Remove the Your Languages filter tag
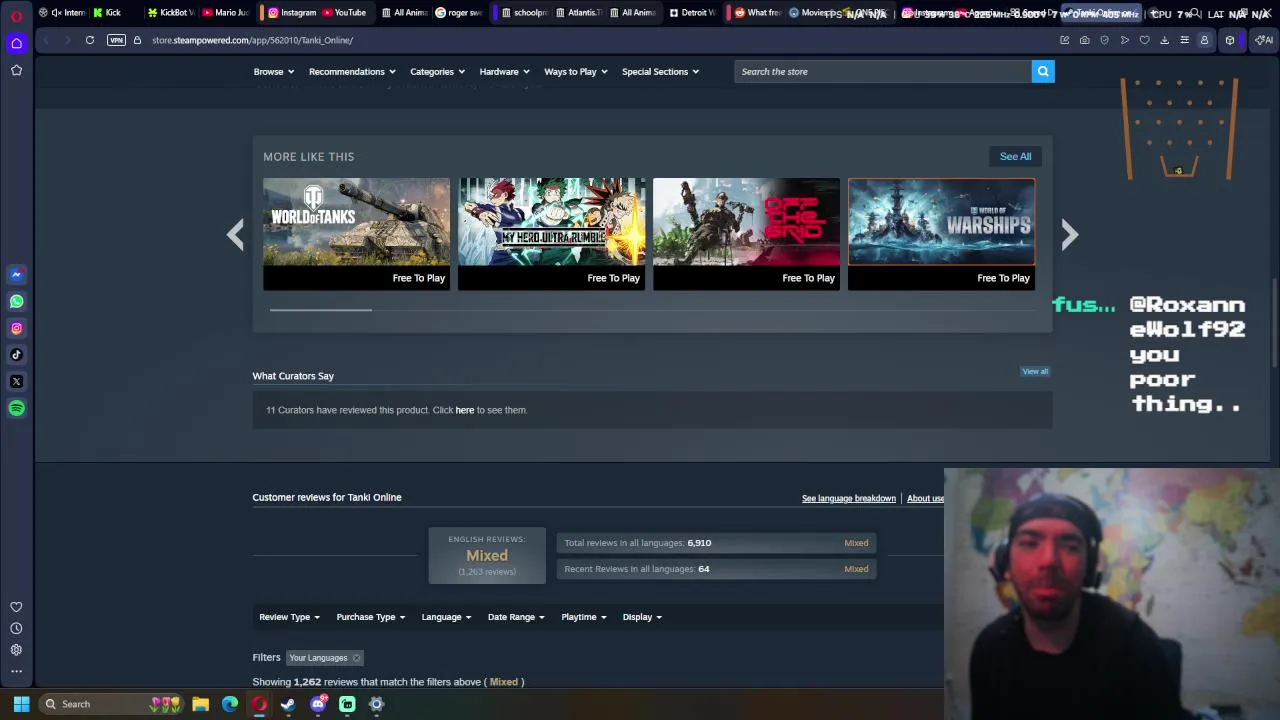Viewport: 1280px width, 720px height. point(356,658)
